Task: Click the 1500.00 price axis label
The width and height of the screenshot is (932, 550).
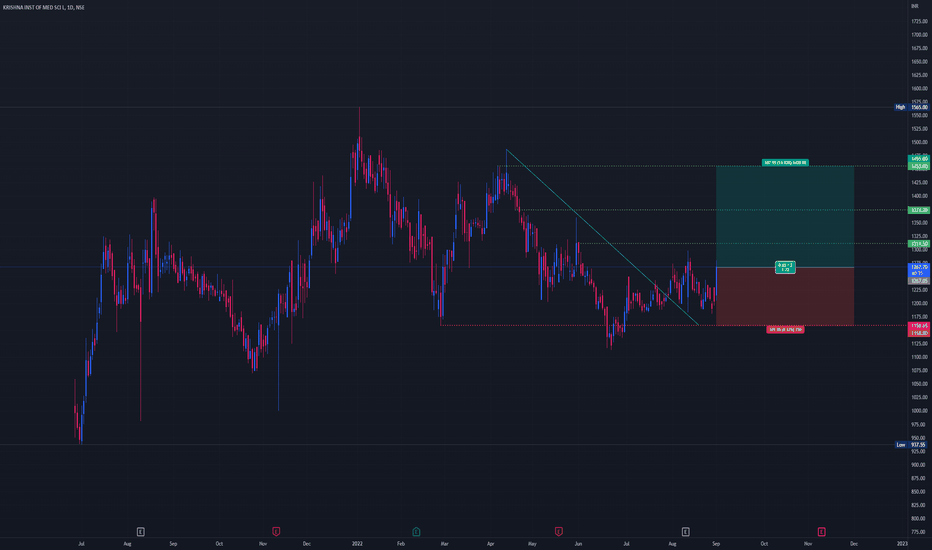Action: coord(920,142)
